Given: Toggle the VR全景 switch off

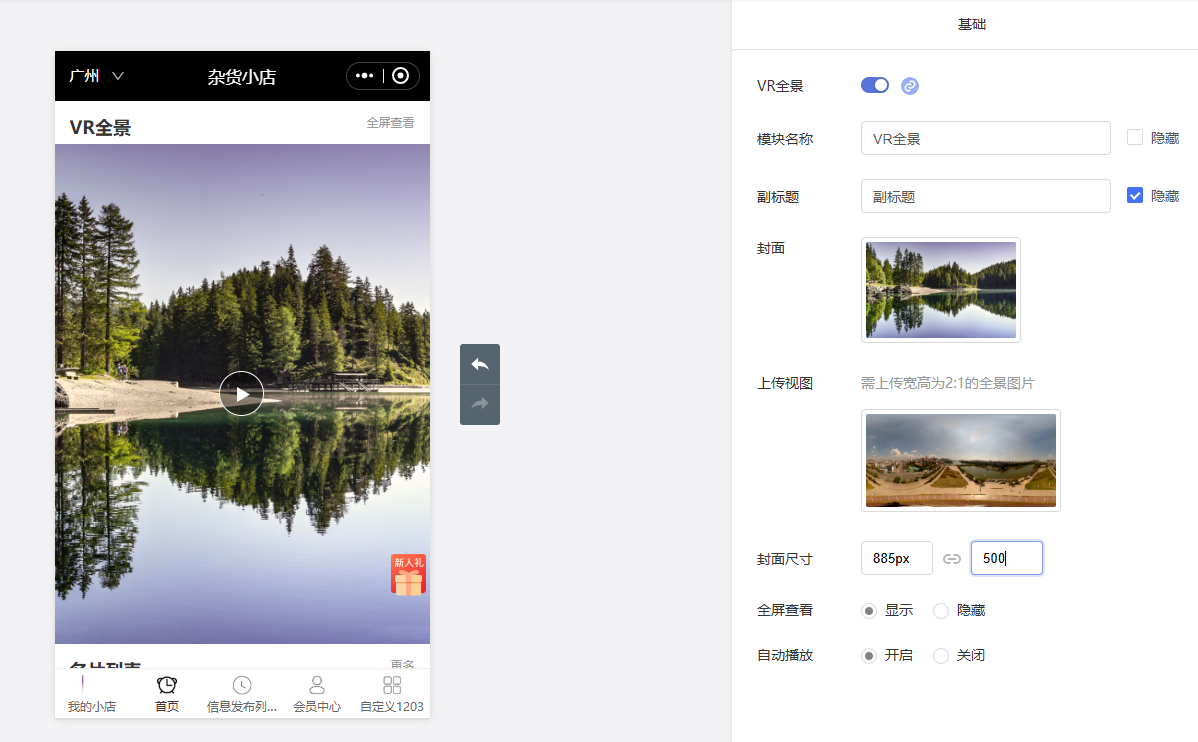Looking at the screenshot, I should coord(875,85).
